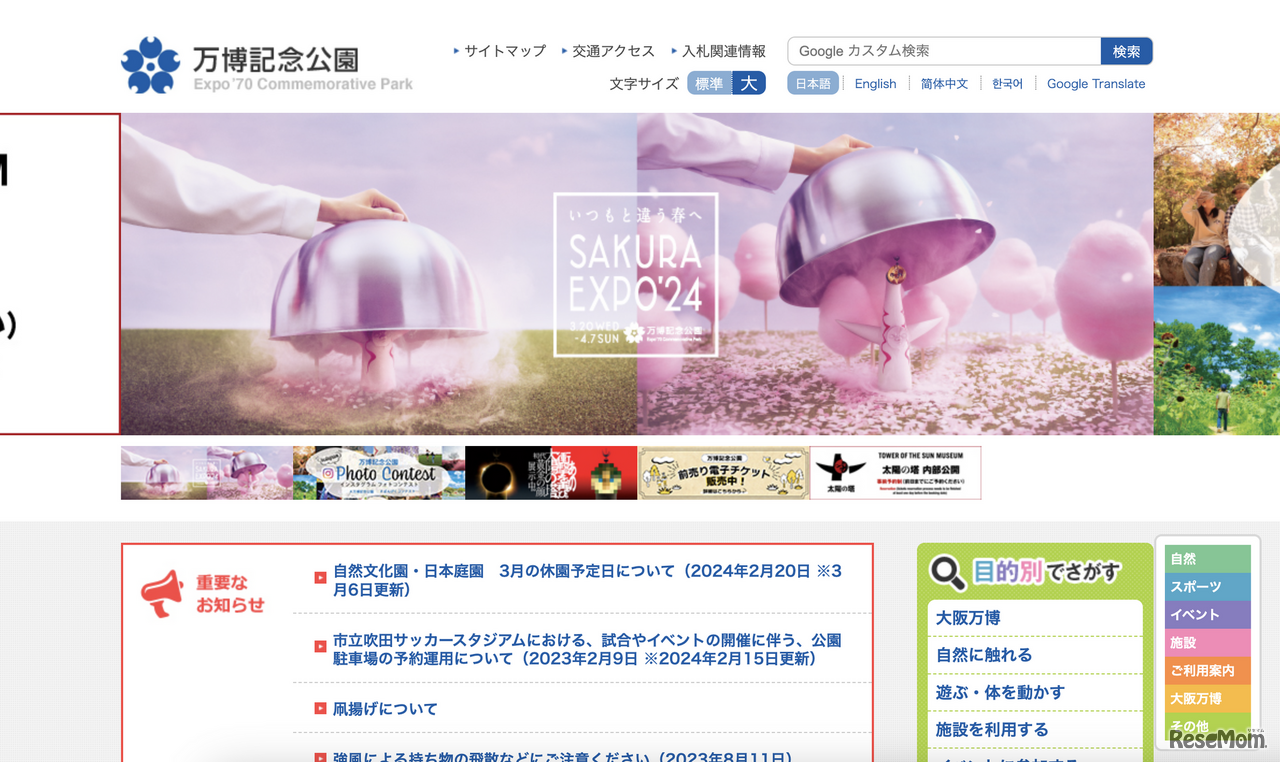The width and height of the screenshot is (1280, 762).
Task: Select 交通アクセス in the top menu
Action: (x=611, y=50)
